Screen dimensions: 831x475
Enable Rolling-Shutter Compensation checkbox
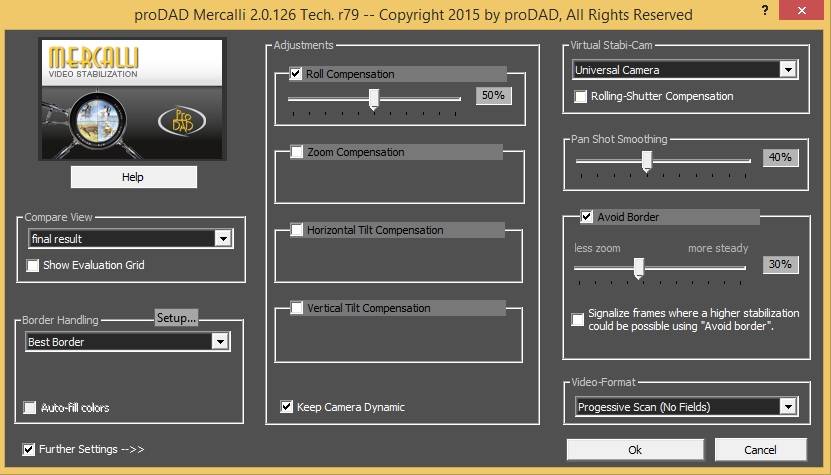point(581,96)
